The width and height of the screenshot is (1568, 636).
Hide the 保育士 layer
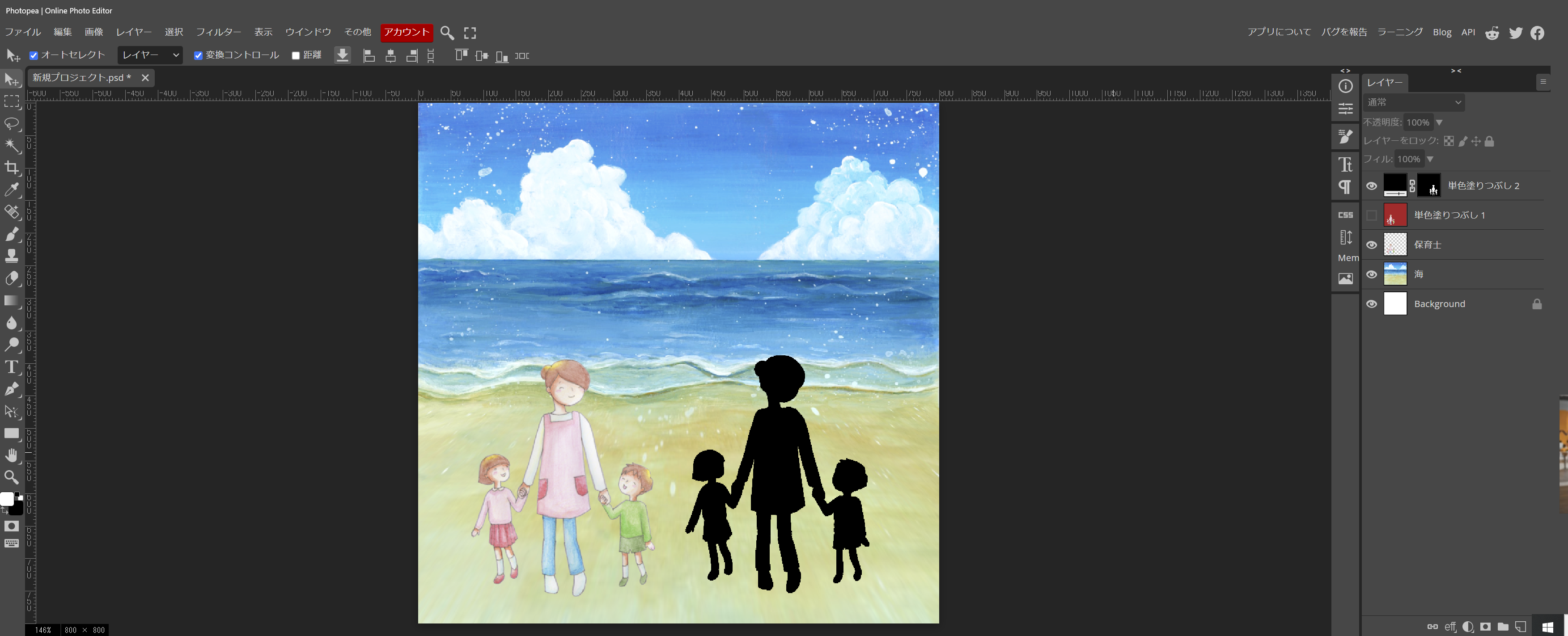[1371, 244]
